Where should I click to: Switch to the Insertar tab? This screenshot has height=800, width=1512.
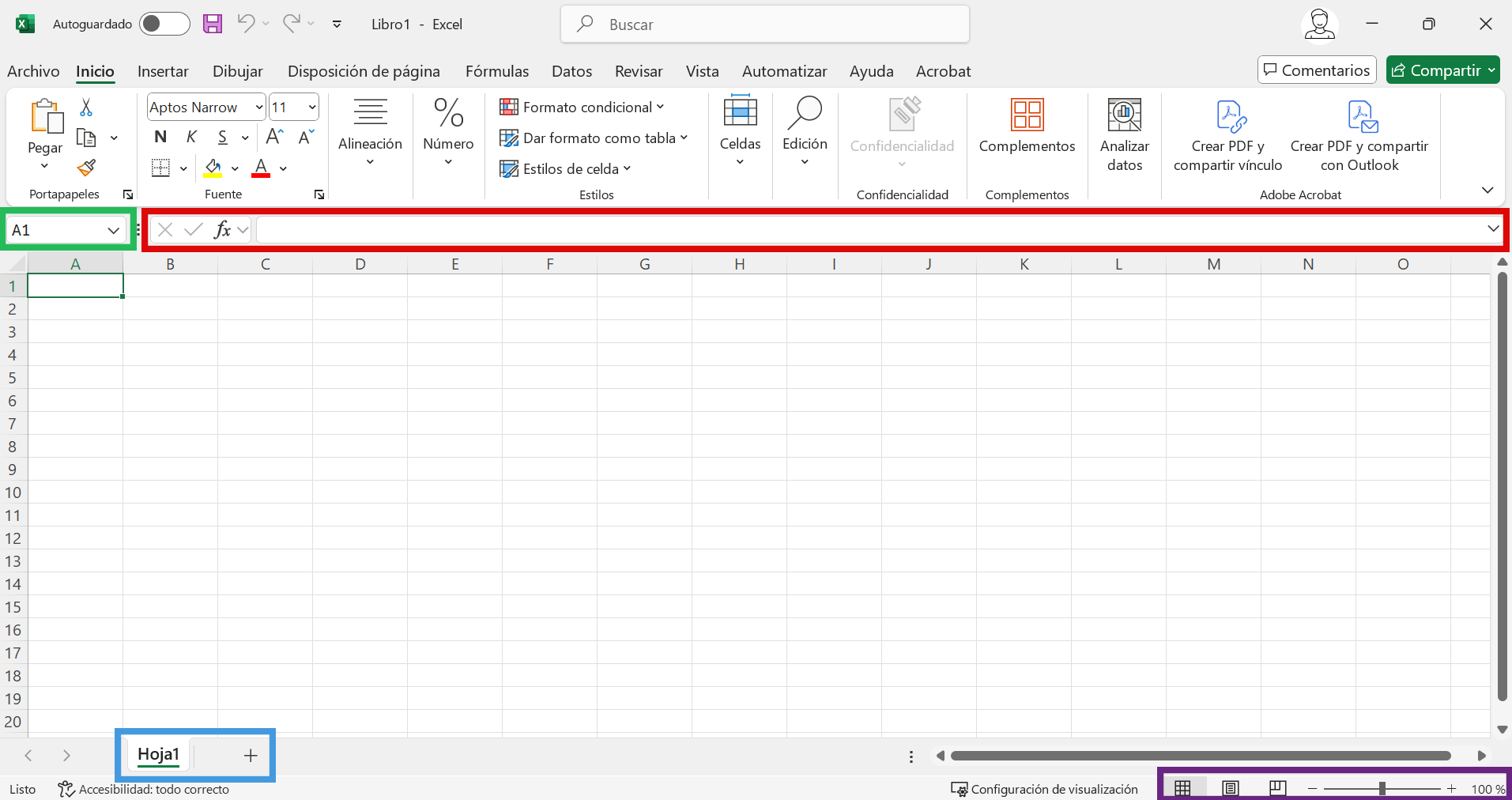(x=163, y=71)
